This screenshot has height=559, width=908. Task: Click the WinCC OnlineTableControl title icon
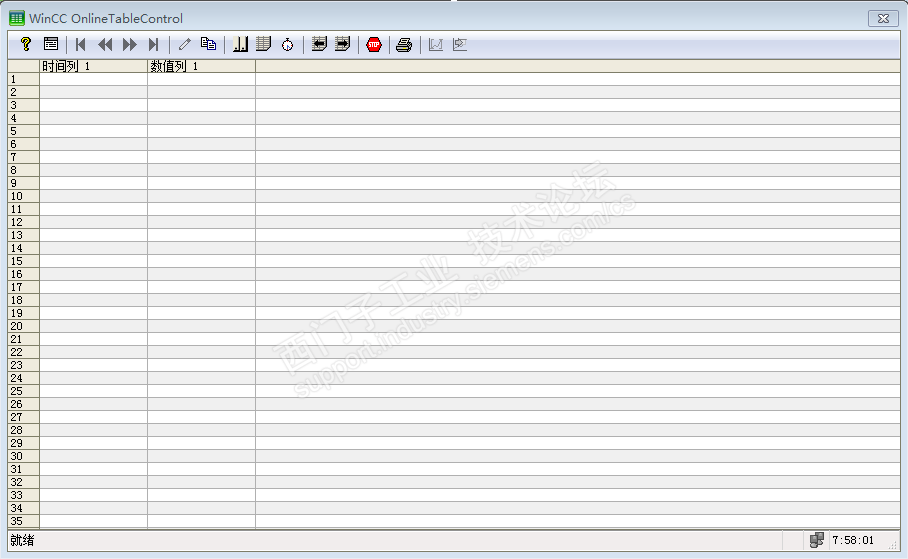pos(17,19)
